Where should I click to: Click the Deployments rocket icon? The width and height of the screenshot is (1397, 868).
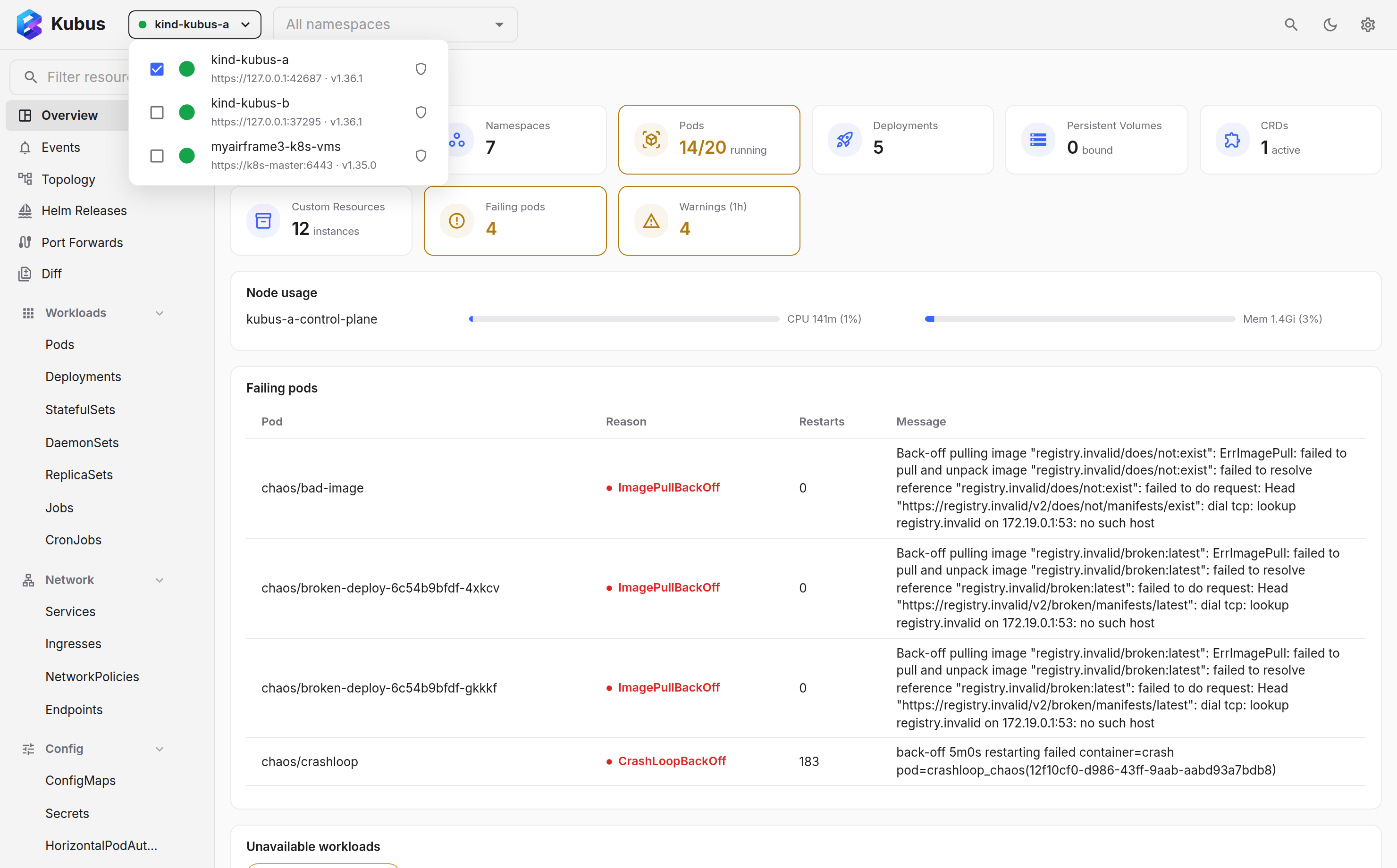point(845,140)
